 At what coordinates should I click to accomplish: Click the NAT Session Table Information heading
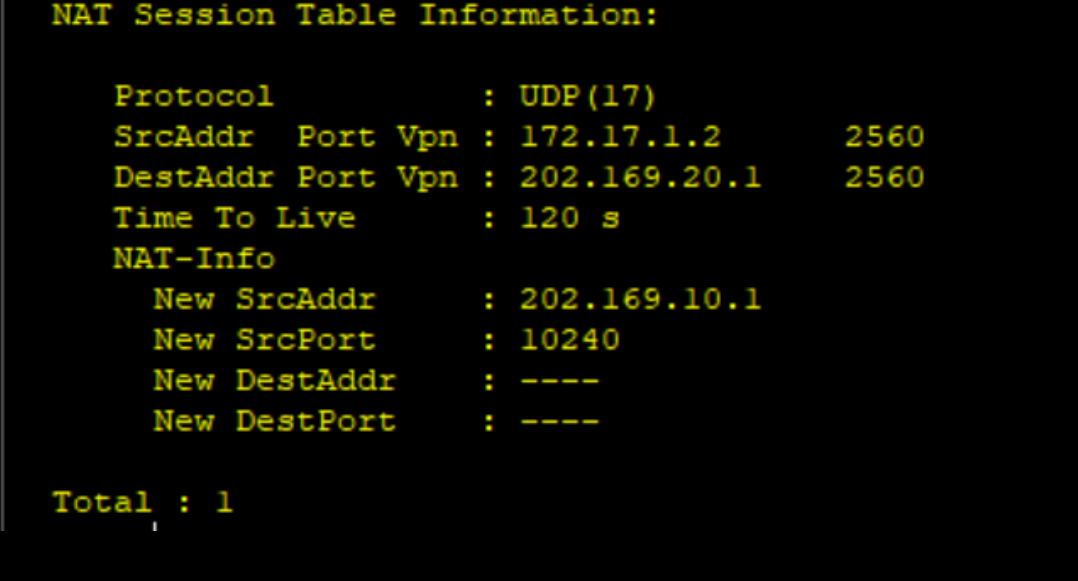coord(355,16)
